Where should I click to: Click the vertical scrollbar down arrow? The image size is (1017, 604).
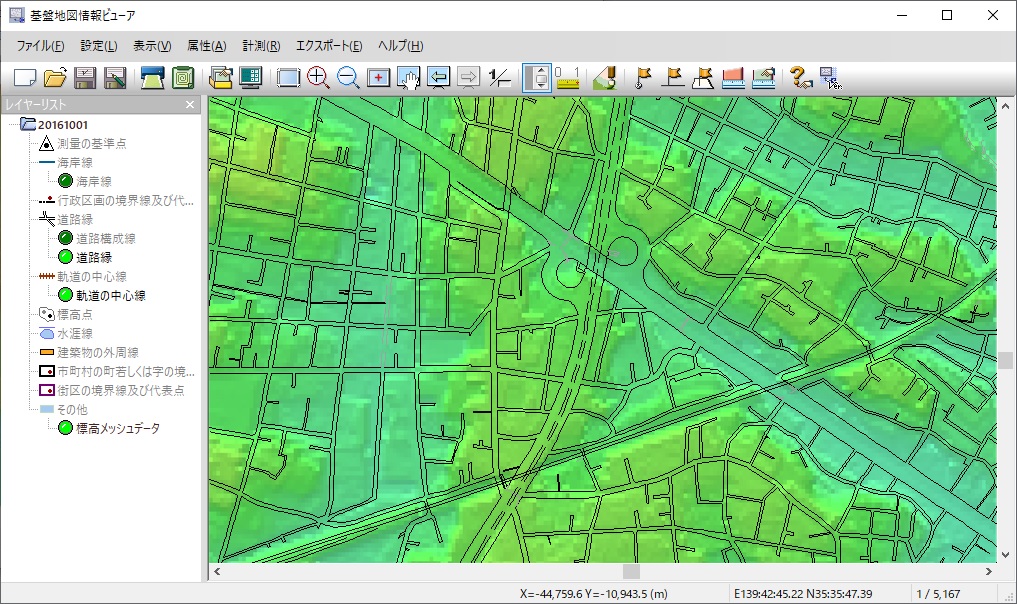pyautogui.click(x=1005, y=555)
